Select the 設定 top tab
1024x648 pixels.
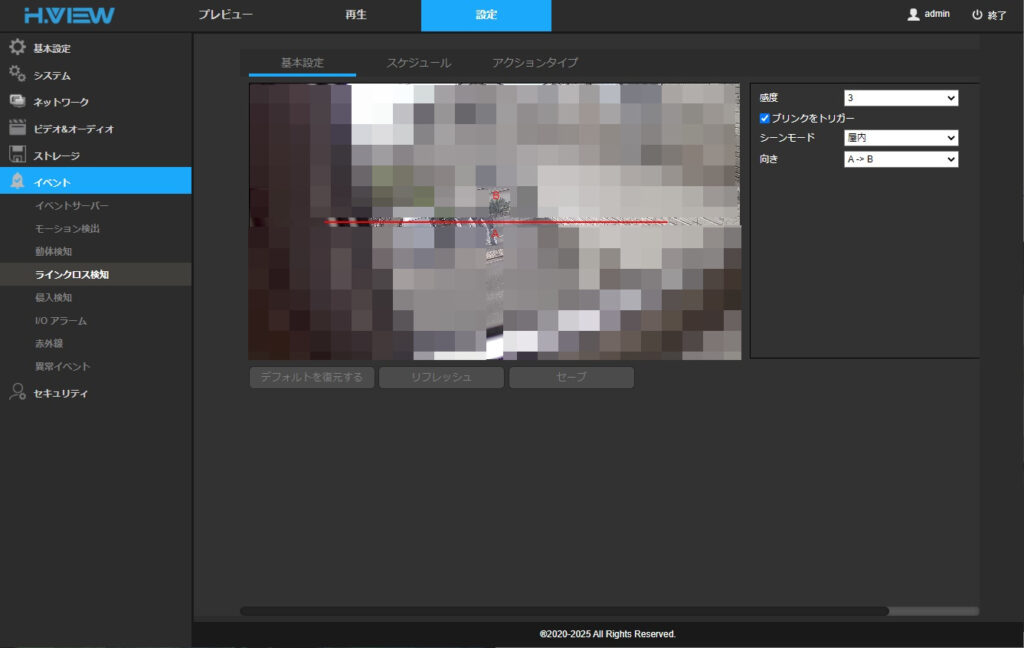point(486,15)
